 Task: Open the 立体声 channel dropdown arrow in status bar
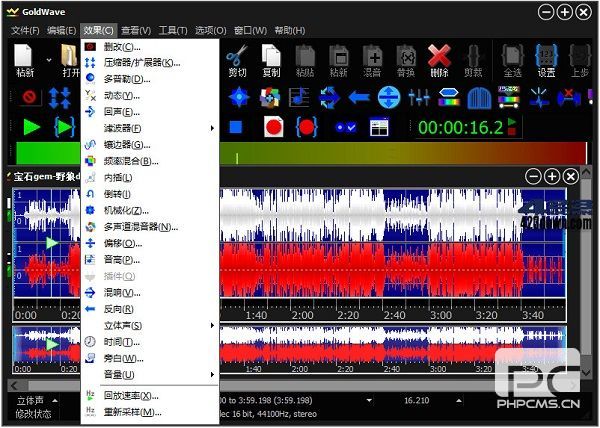pos(55,401)
